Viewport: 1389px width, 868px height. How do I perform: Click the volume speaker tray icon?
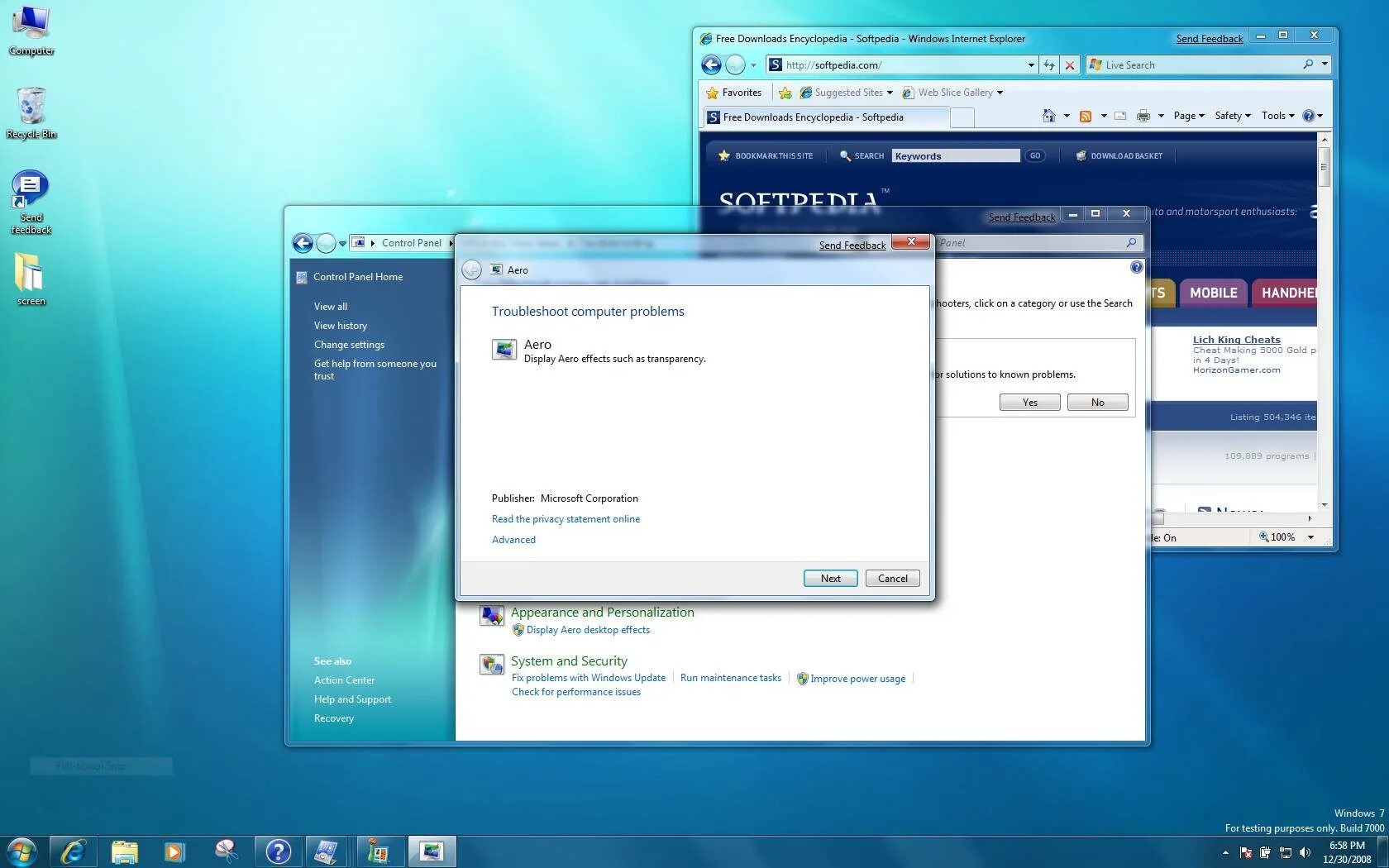click(1305, 852)
